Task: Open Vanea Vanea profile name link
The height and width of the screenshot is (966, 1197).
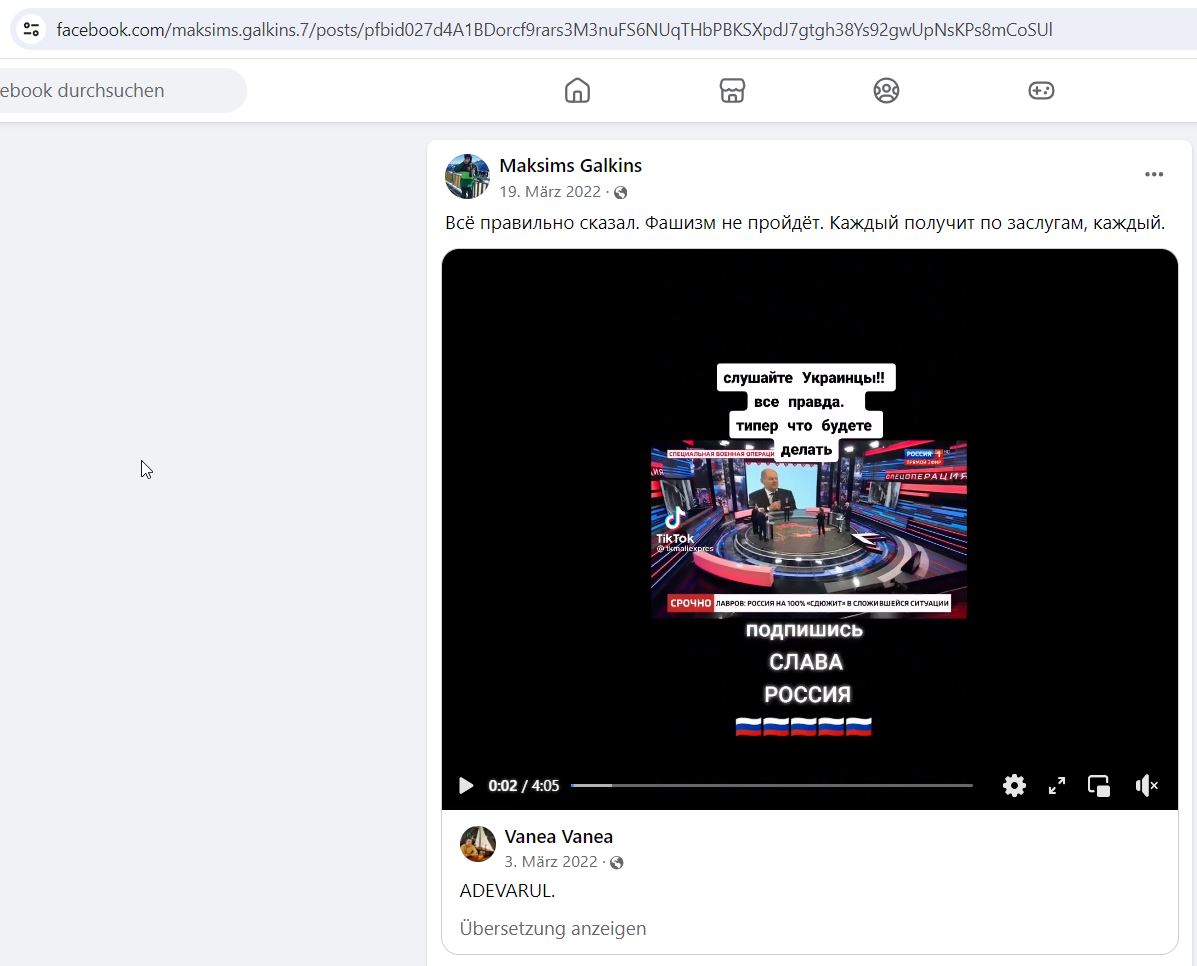Action: (559, 837)
